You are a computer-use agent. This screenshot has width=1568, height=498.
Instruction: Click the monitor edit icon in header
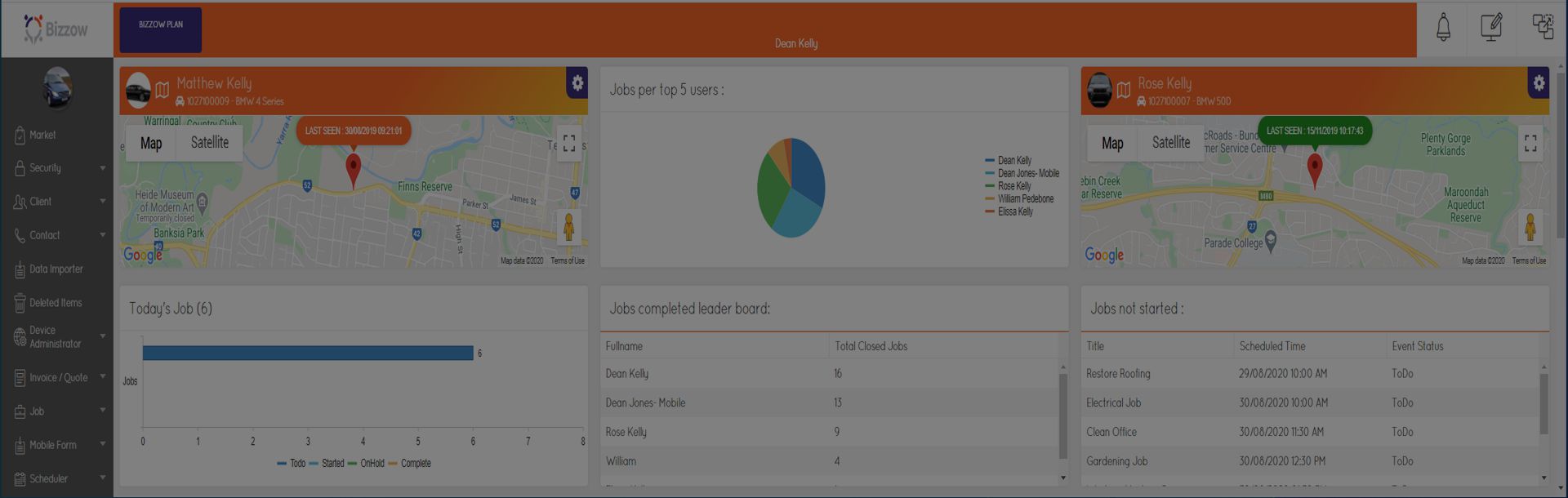(1491, 28)
